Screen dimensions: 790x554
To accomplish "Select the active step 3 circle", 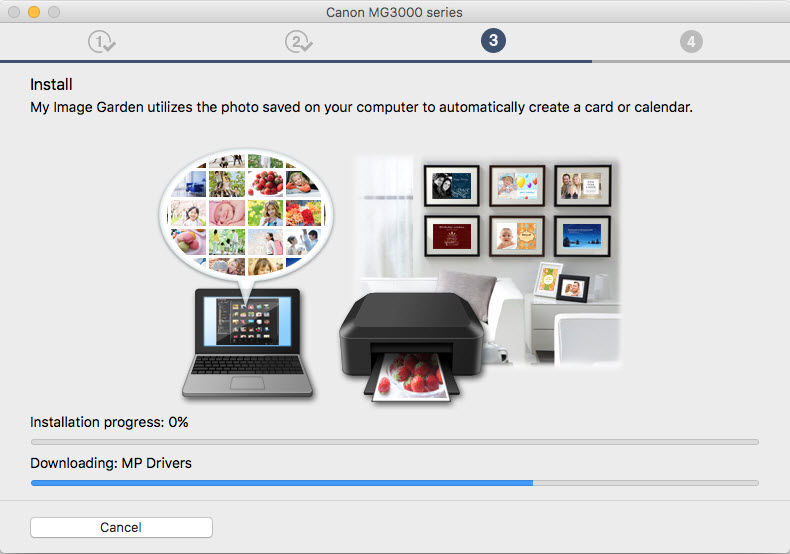I will pos(492,41).
